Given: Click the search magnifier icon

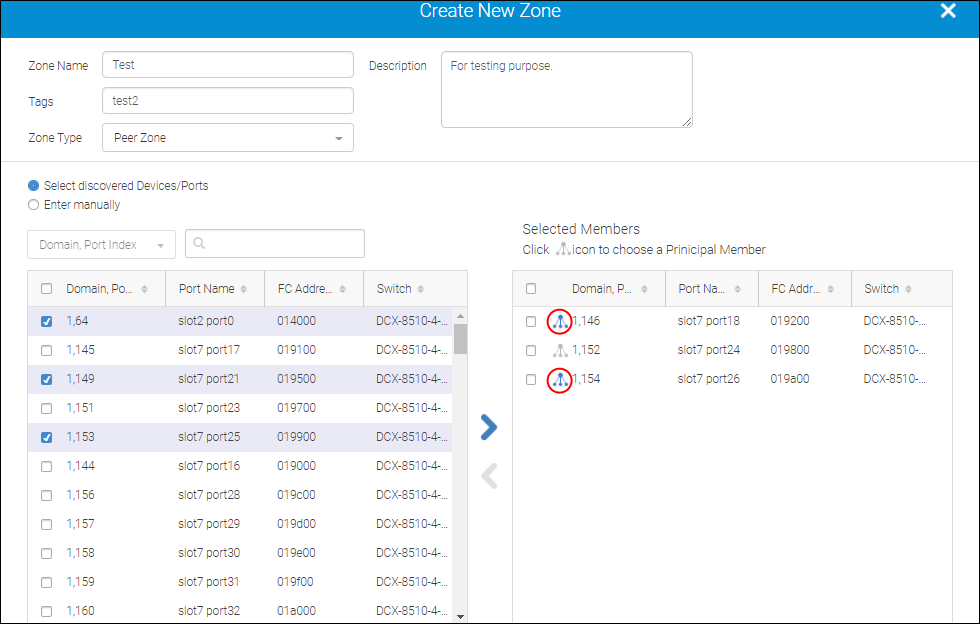Looking at the screenshot, I should [x=200, y=243].
